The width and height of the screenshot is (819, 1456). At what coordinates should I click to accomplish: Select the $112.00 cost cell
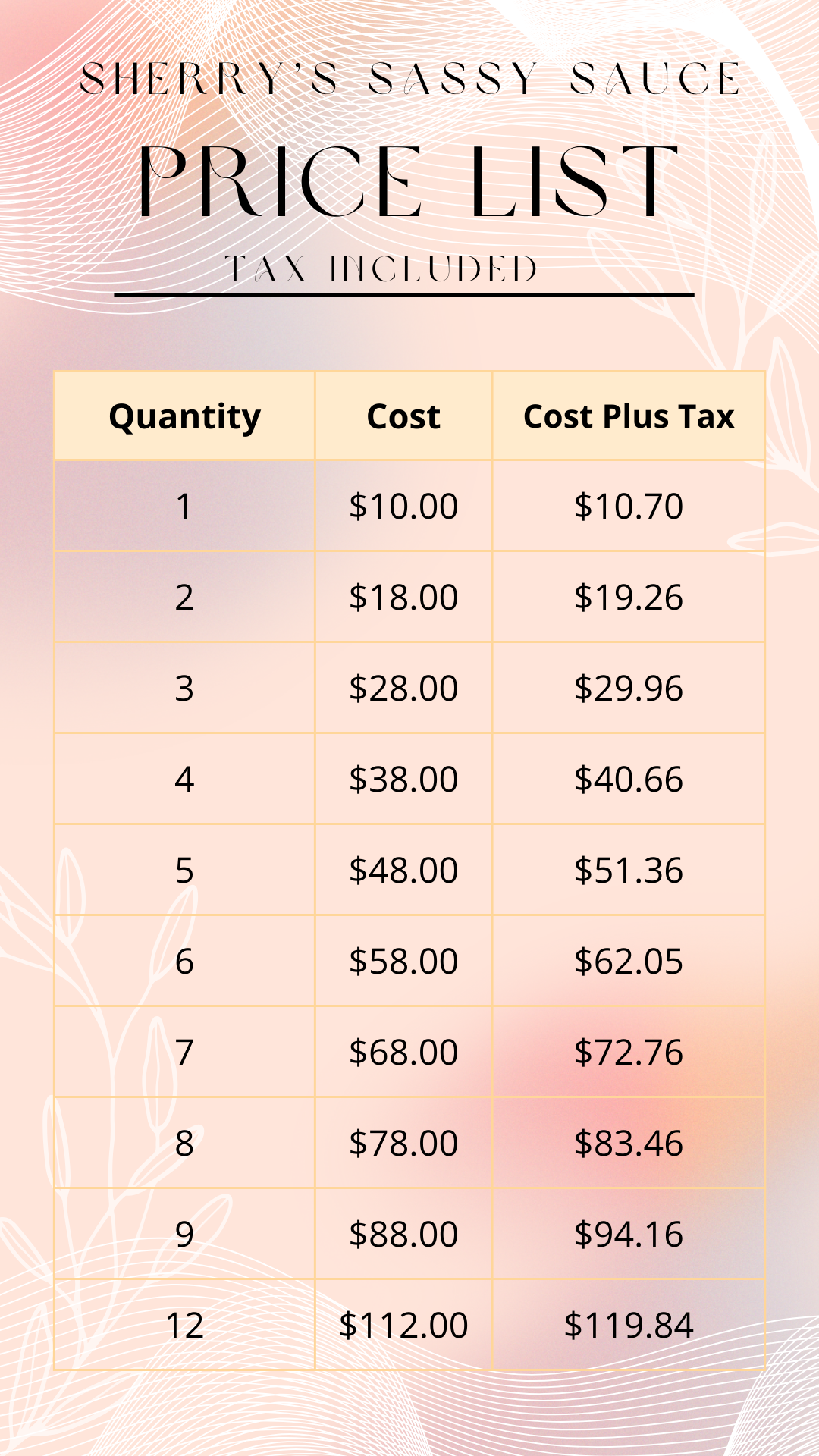[403, 1325]
